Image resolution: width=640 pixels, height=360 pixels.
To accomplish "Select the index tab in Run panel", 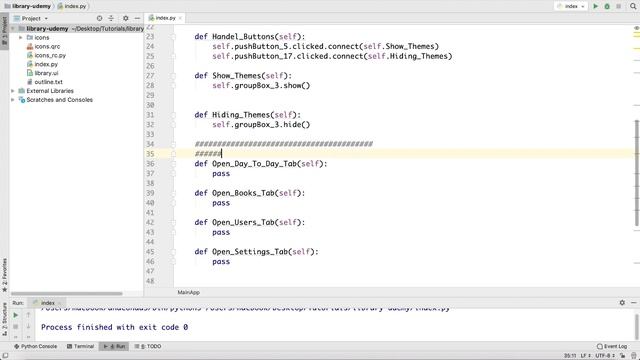I will point(48,303).
